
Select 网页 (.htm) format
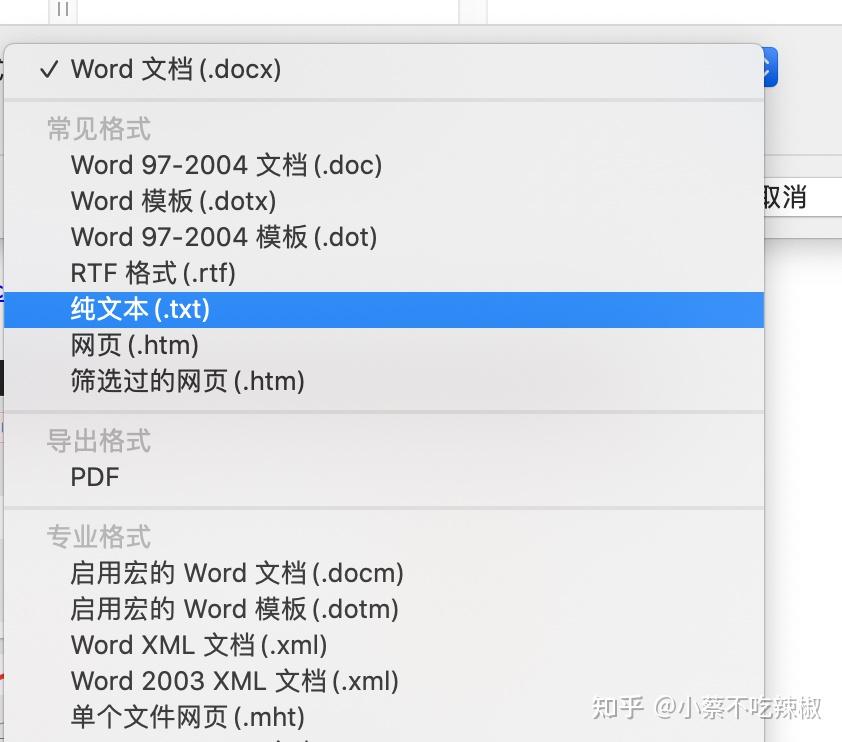pos(135,345)
